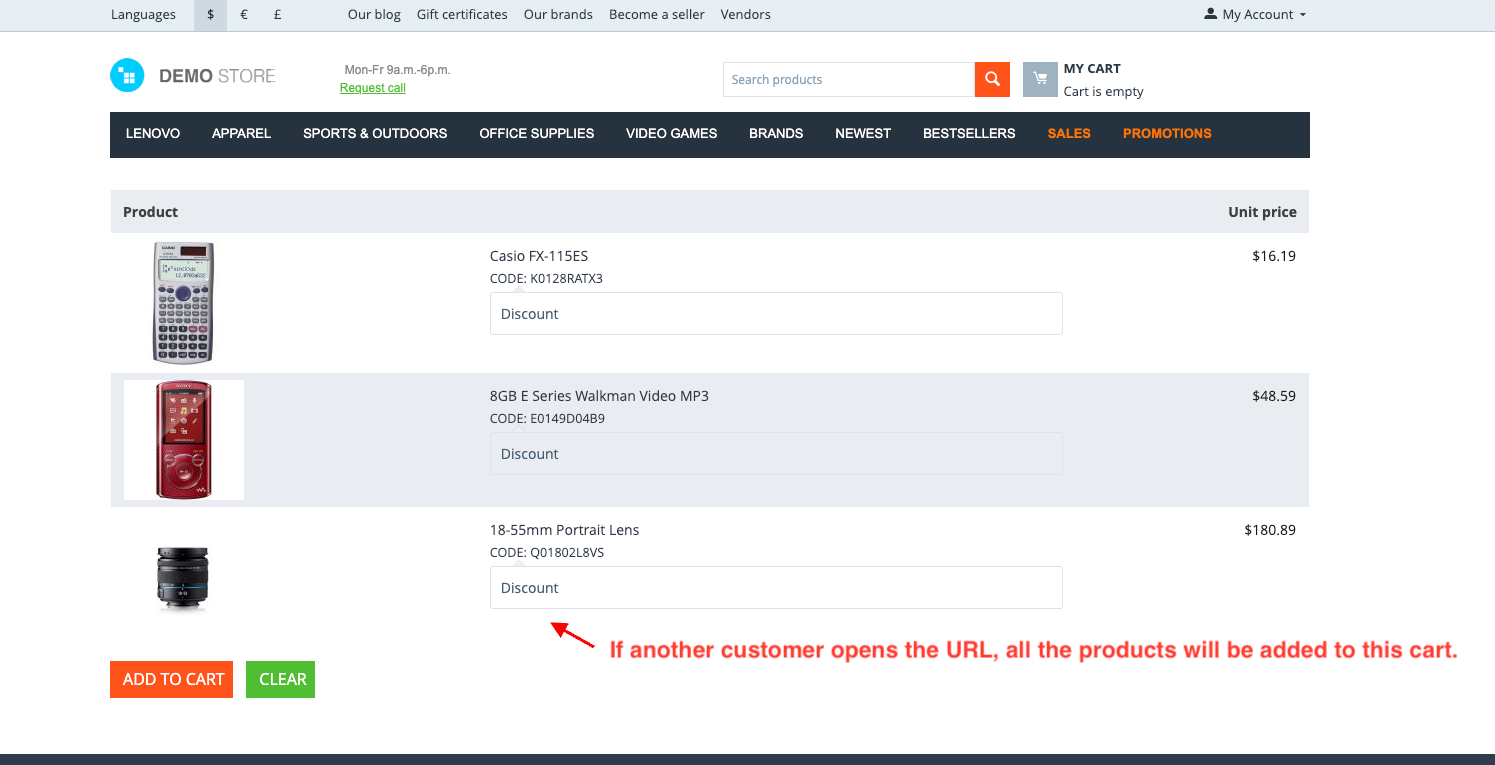Image resolution: width=1495 pixels, height=765 pixels.
Task: Open the Casio FX-115ES calculator thumbnail
Action: click(183, 303)
